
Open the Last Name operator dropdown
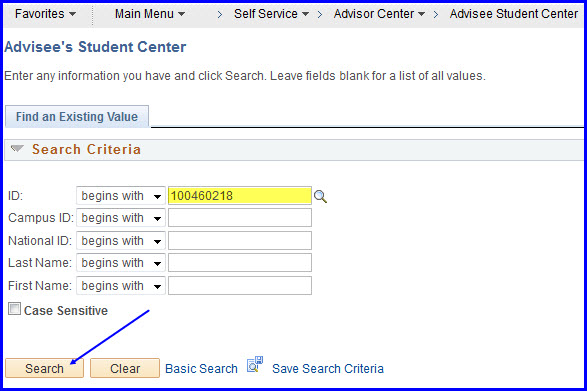[x=121, y=263]
